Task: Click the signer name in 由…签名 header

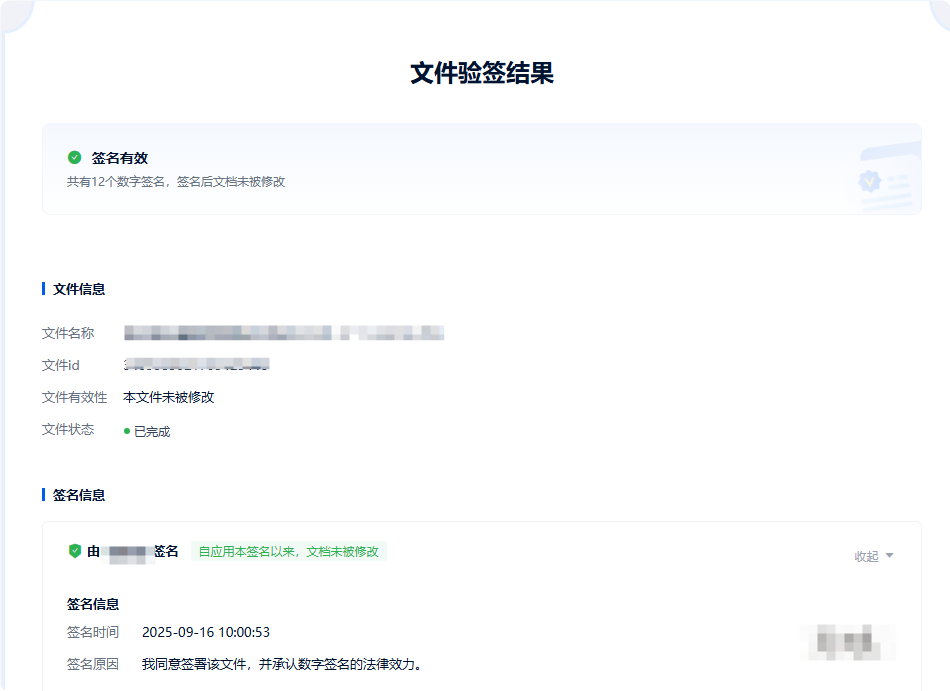Action: (128, 552)
